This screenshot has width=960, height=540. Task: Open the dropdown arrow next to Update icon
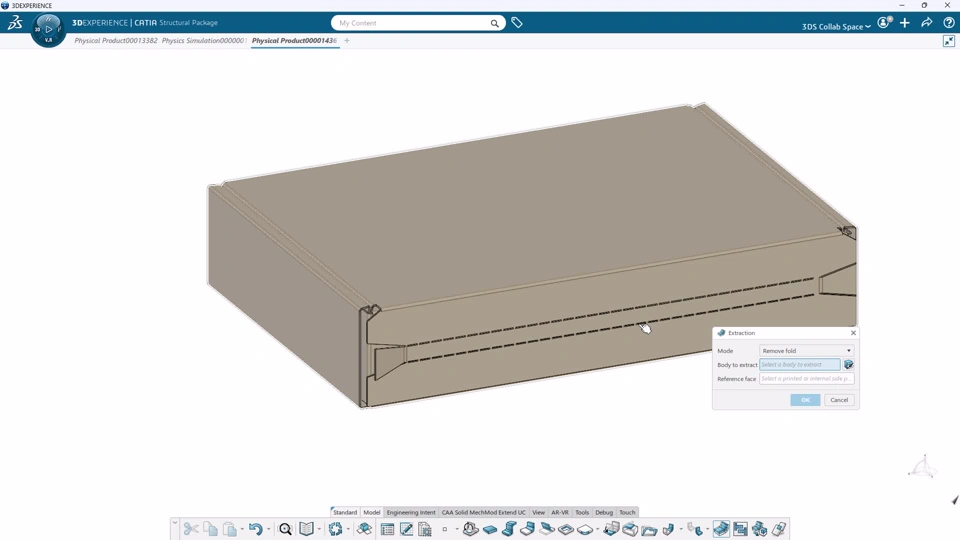point(348,529)
